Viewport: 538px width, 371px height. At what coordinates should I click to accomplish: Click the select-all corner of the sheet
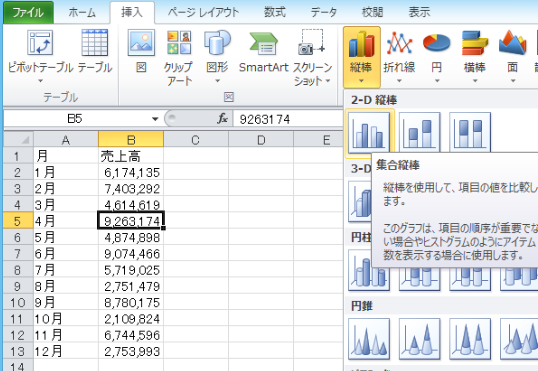coord(19,140)
